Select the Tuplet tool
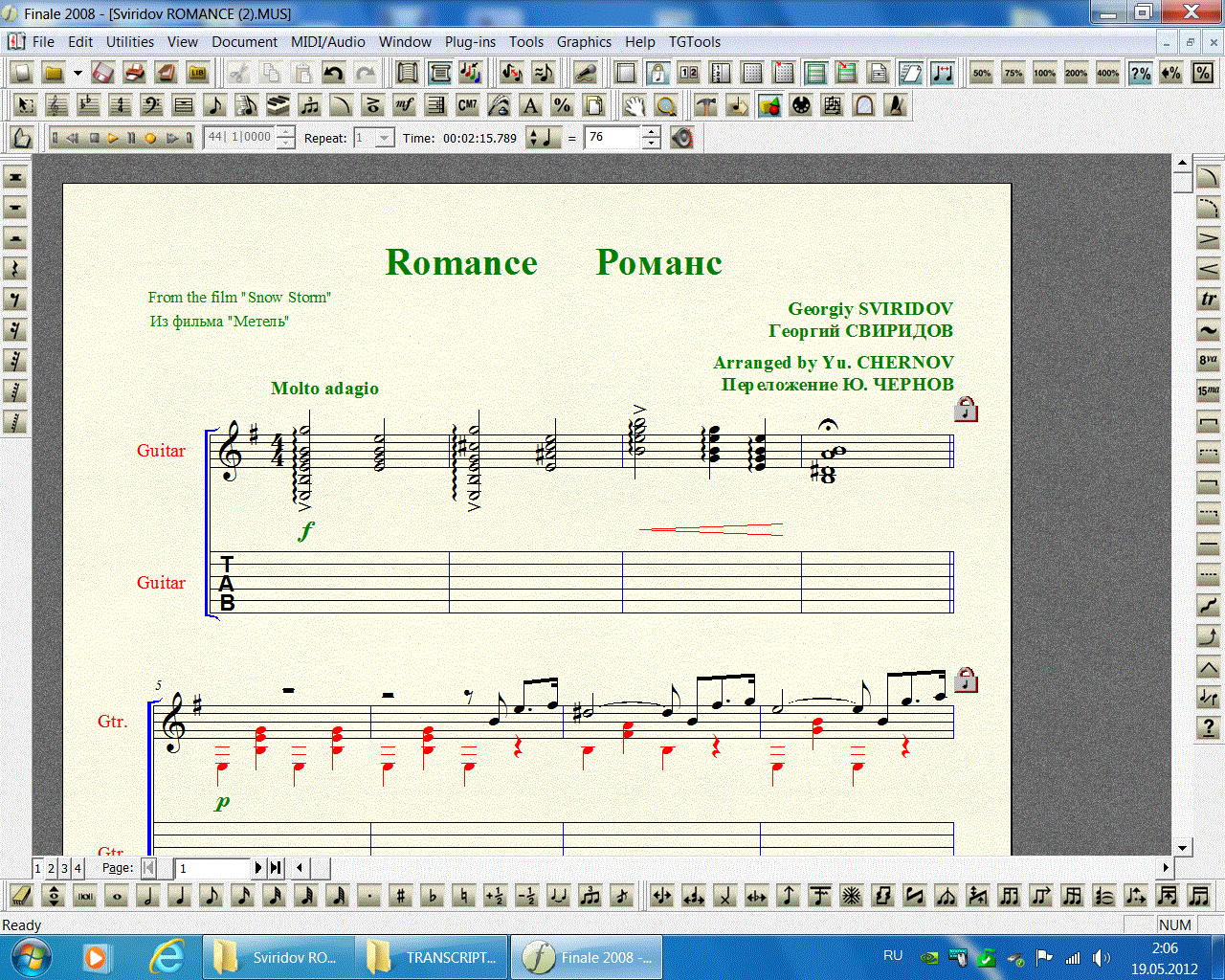 [x=310, y=105]
